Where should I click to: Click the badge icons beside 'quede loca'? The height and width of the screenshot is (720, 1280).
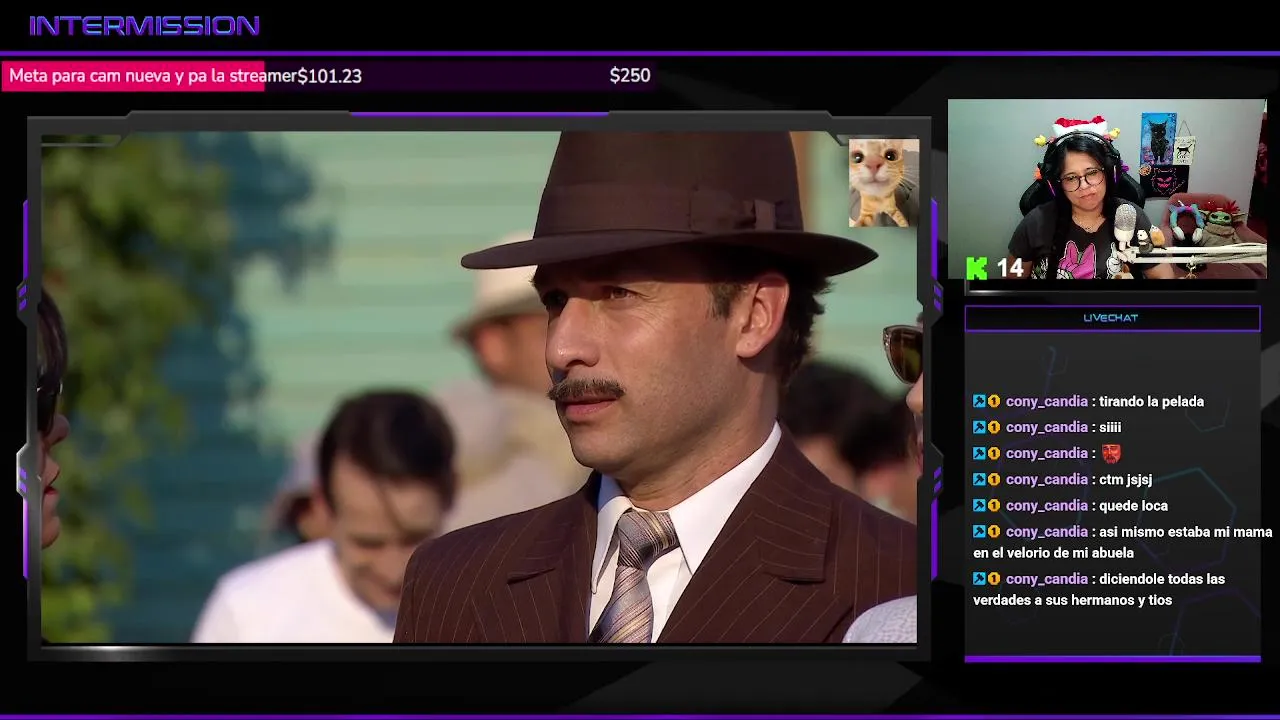986,506
